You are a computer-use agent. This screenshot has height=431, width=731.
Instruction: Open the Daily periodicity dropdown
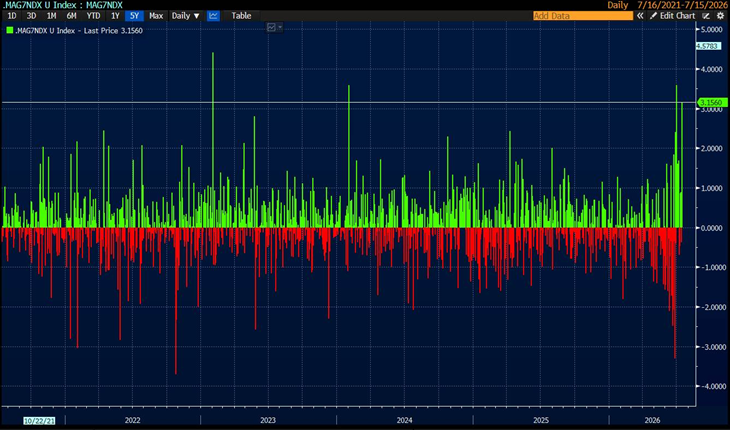click(x=186, y=15)
